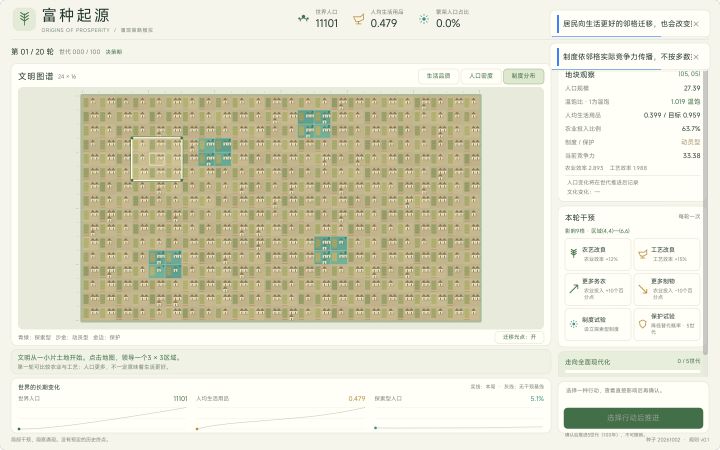Choose the 保护试验 intervention
The width and height of the screenshot is (720, 450).
[x=667, y=325]
